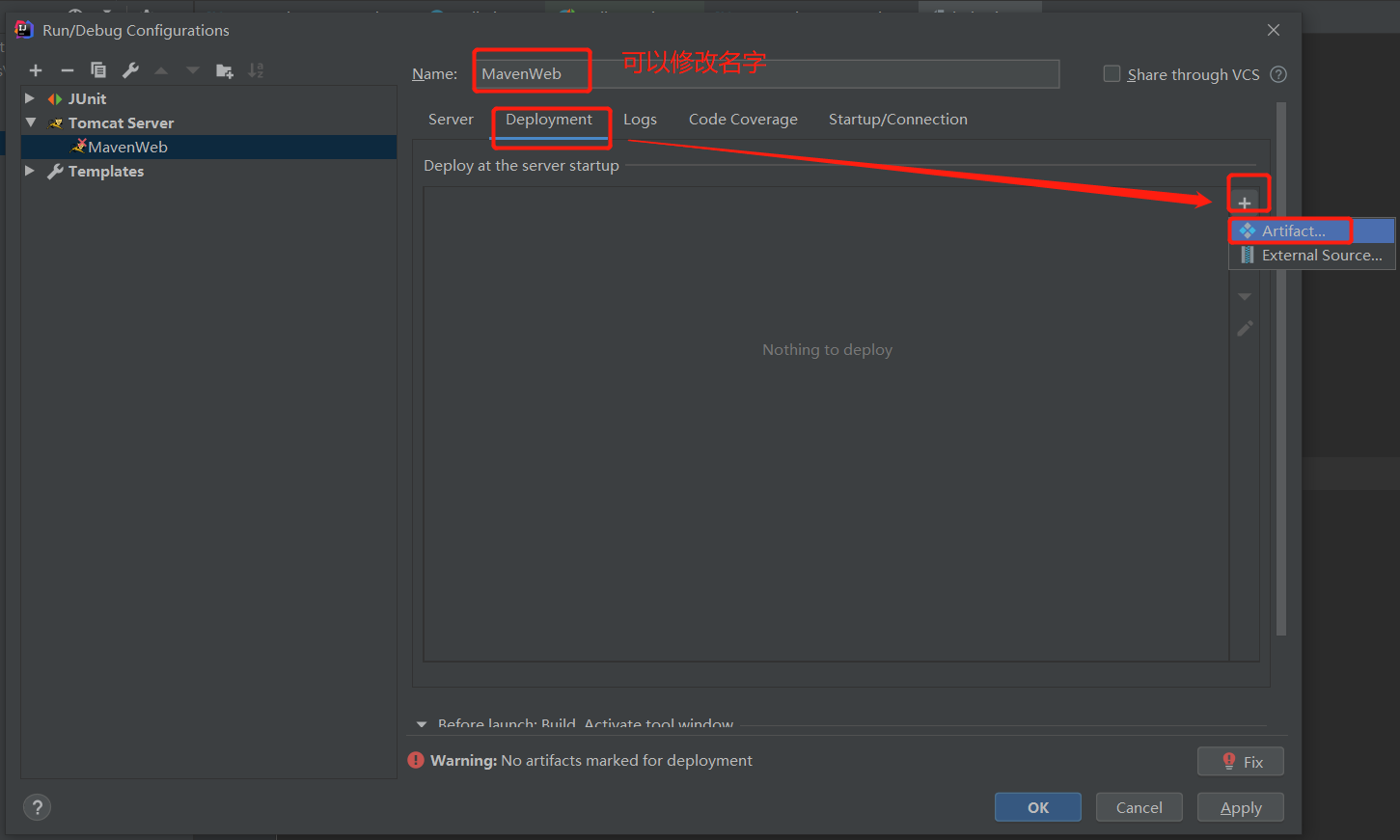Add a new configuration with plus icon
Screen dimensions: 1400x840
point(36,70)
